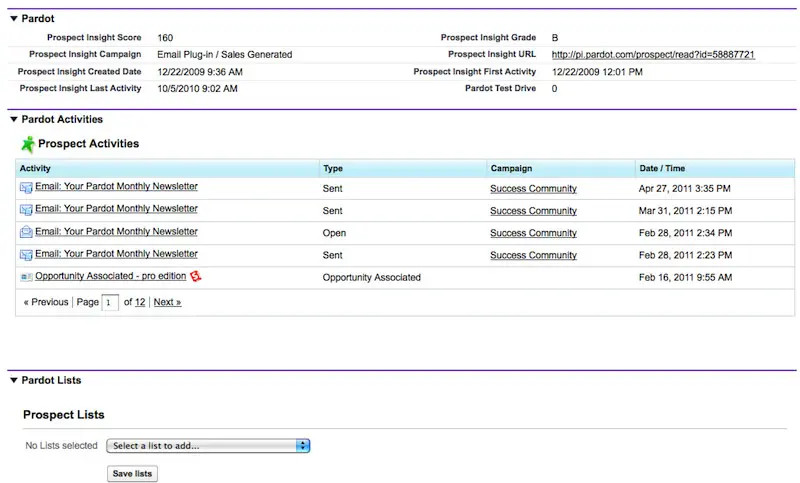Screen dimensions: 800x483
Task: Open Success Community link in the Apr 27 row
Action: [x=533, y=188]
